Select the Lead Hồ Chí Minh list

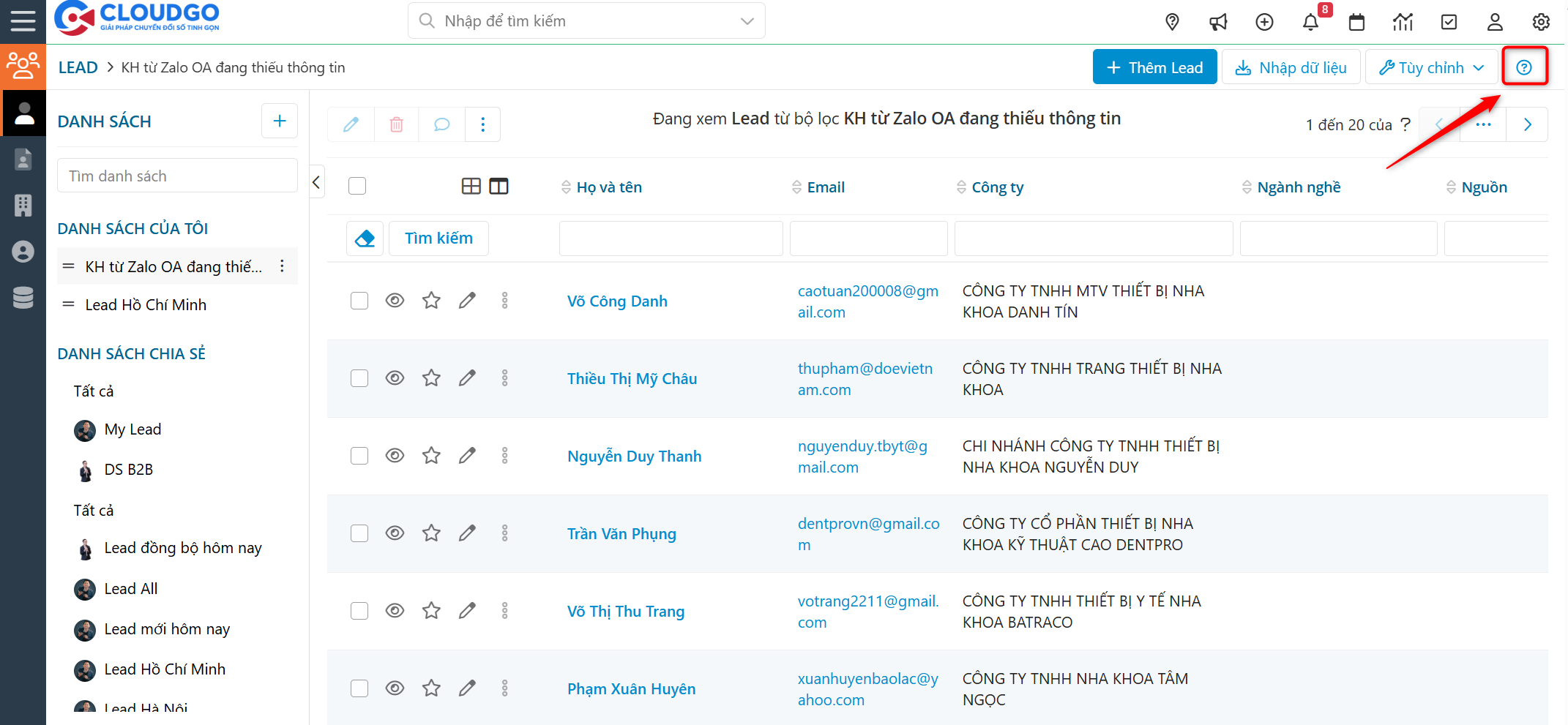[x=146, y=305]
